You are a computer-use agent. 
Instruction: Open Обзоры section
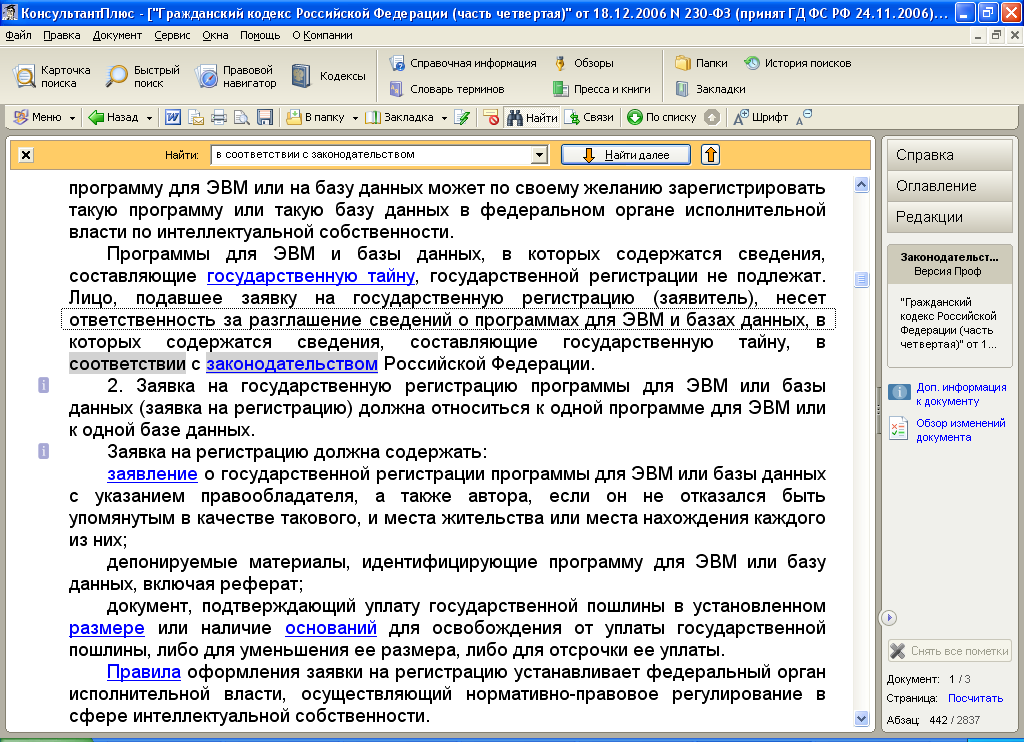click(583, 63)
